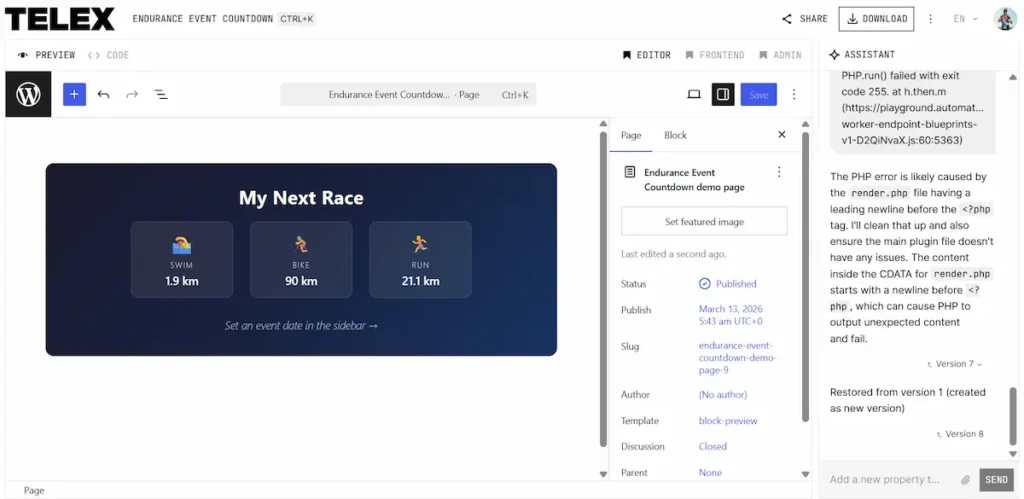Change the (No author) setting
Image resolution: width=1024 pixels, height=499 pixels.
(723, 394)
